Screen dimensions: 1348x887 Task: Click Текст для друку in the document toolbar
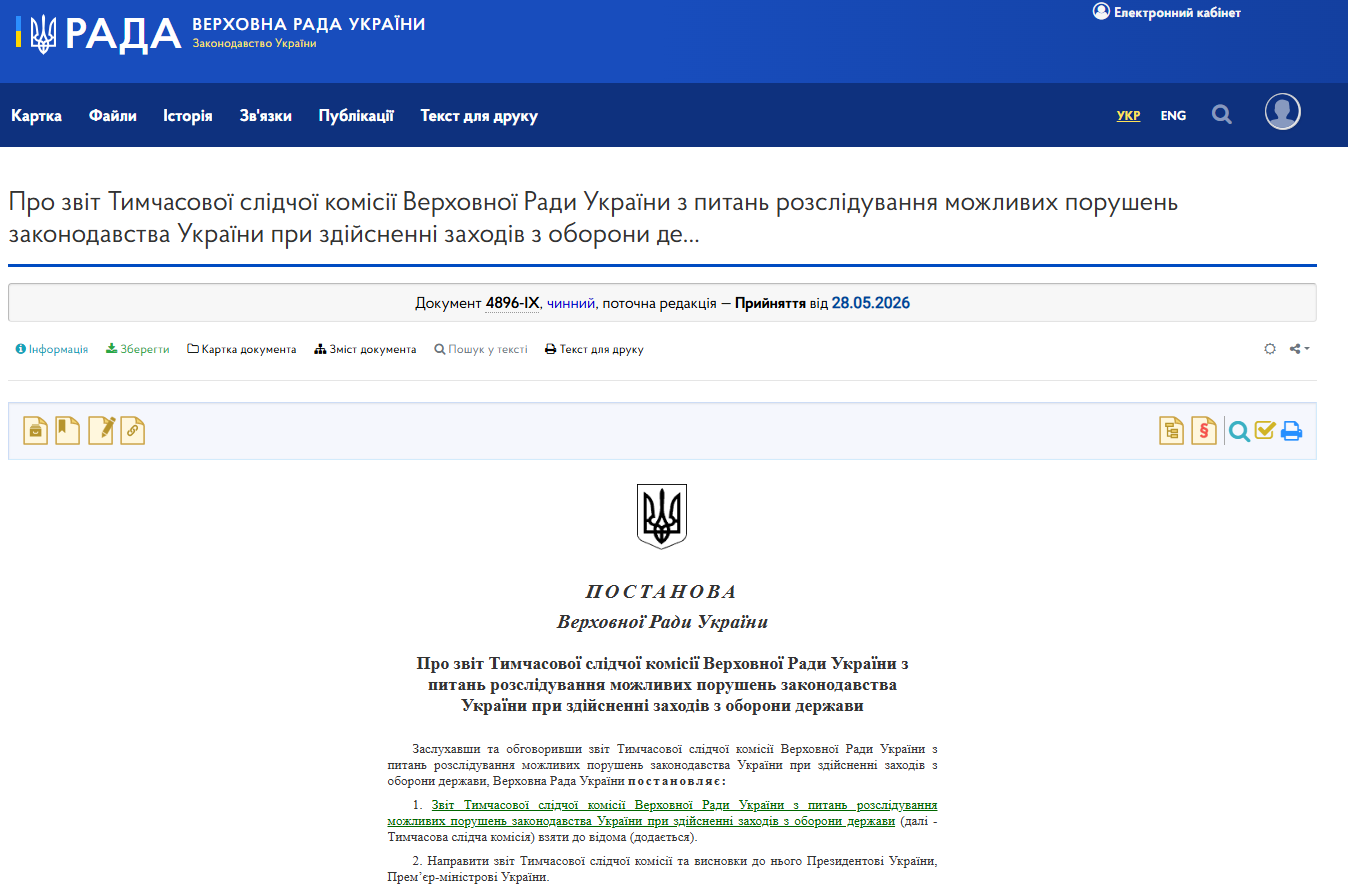[x=594, y=349]
